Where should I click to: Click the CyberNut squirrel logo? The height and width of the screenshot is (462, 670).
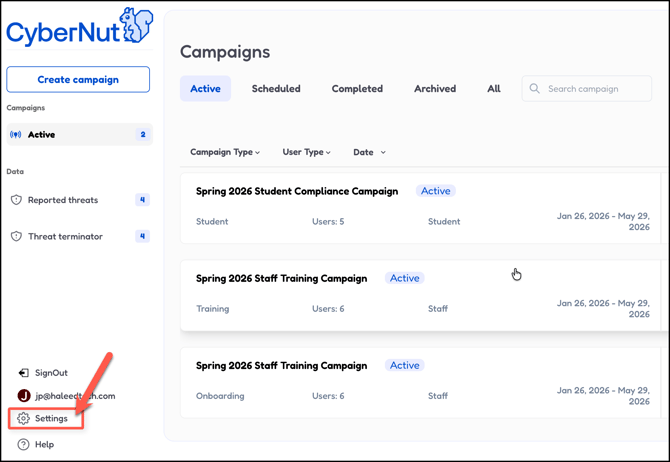tap(136, 26)
